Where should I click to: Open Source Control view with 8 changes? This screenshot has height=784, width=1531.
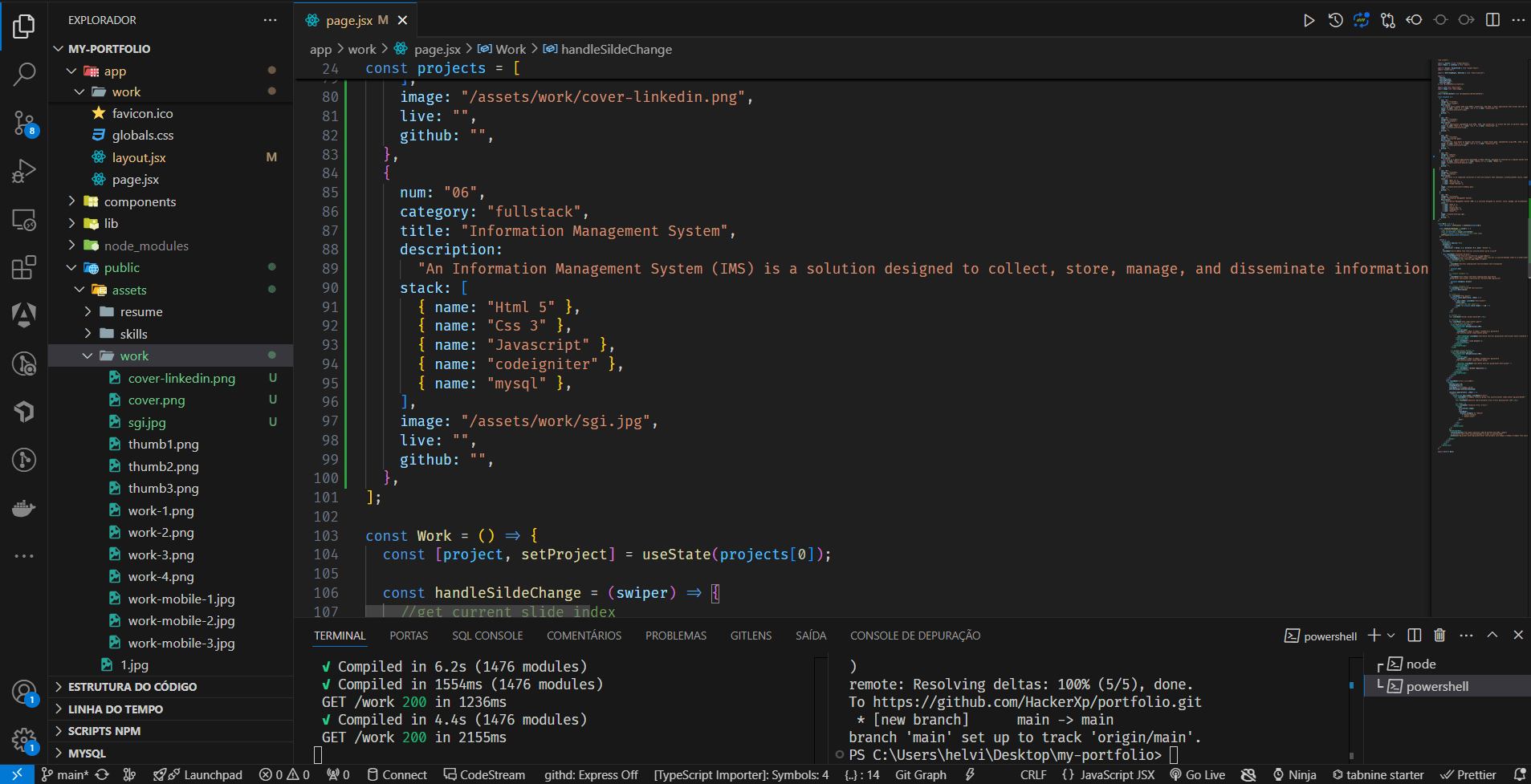click(x=24, y=123)
